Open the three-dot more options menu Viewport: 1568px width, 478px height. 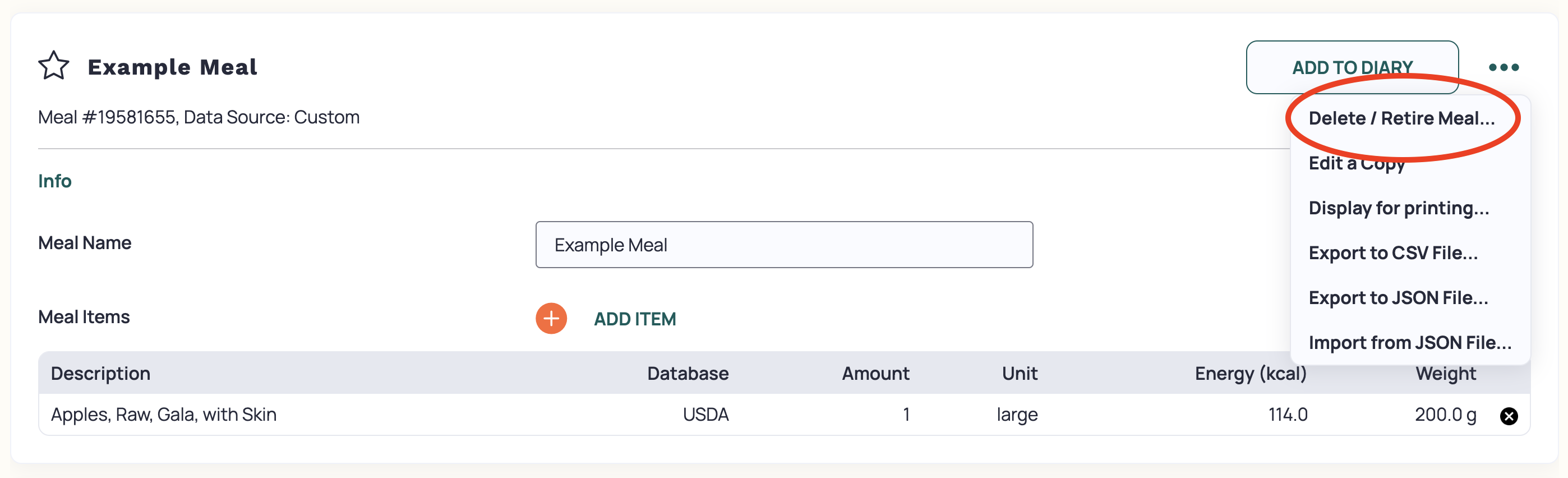click(x=1504, y=67)
